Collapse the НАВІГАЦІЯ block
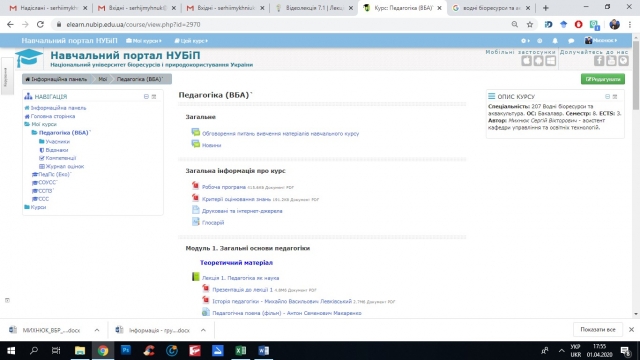Viewport: 640px width, 360px height. [146, 97]
